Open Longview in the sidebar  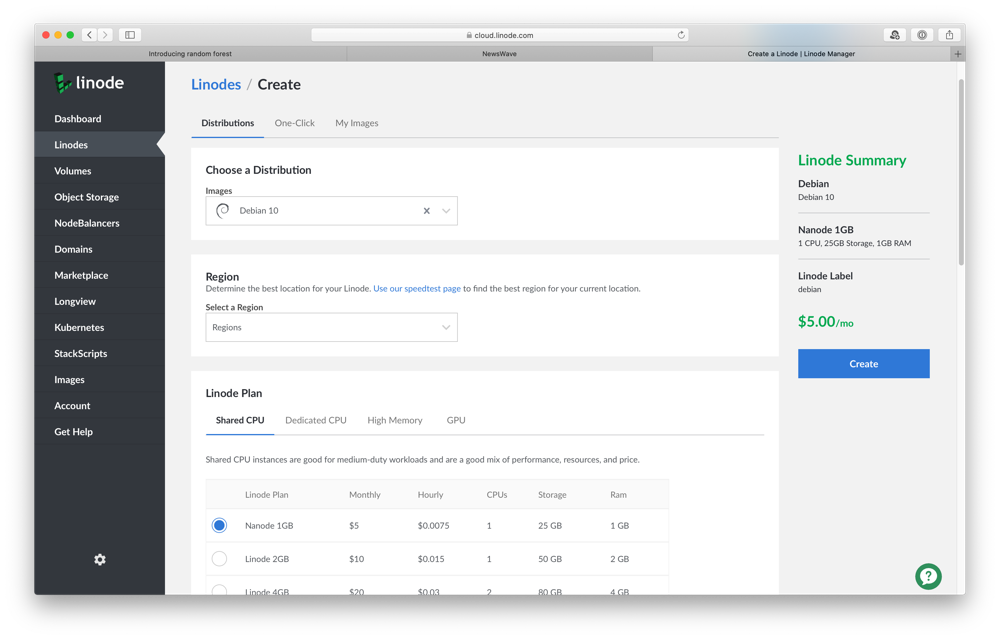pyautogui.click(x=99, y=302)
